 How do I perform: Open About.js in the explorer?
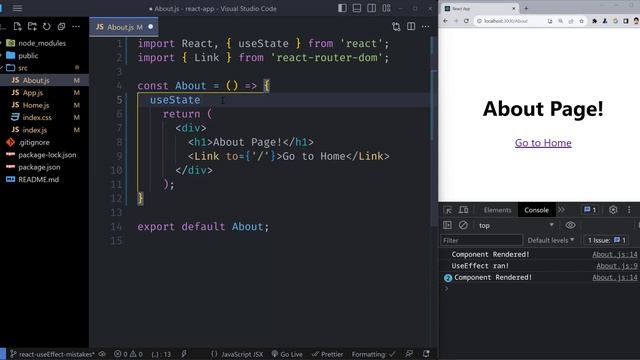point(36,80)
